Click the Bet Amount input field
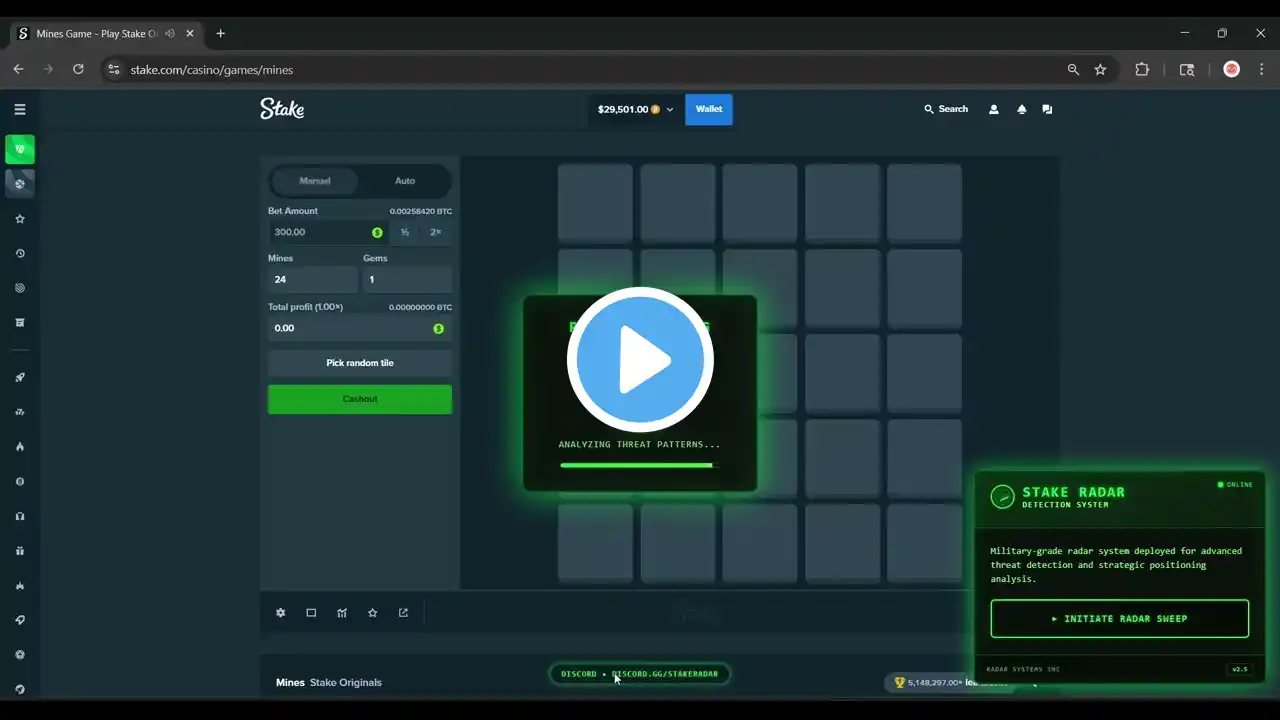This screenshot has width=1280, height=720. (x=329, y=232)
